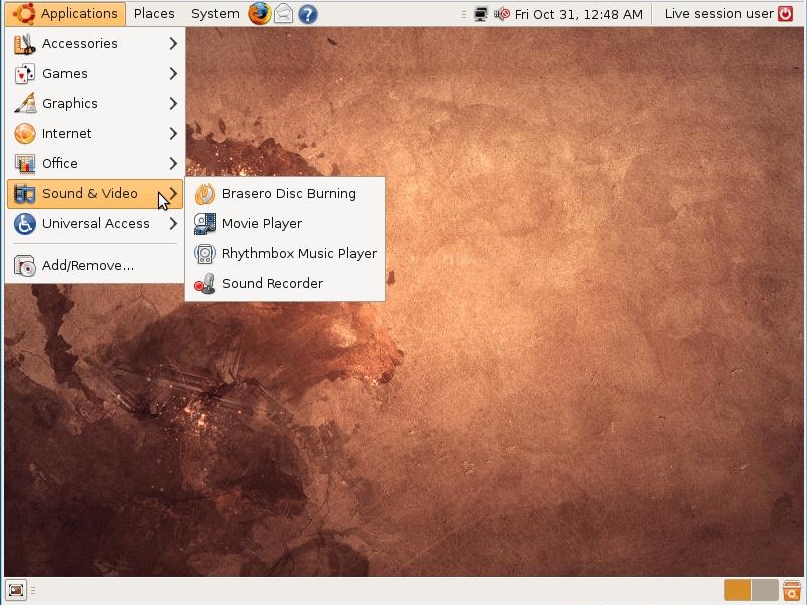The width and height of the screenshot is (807, 605).
Task: Click the Sound & Video category icon
Action: click(x=25, y=194)
